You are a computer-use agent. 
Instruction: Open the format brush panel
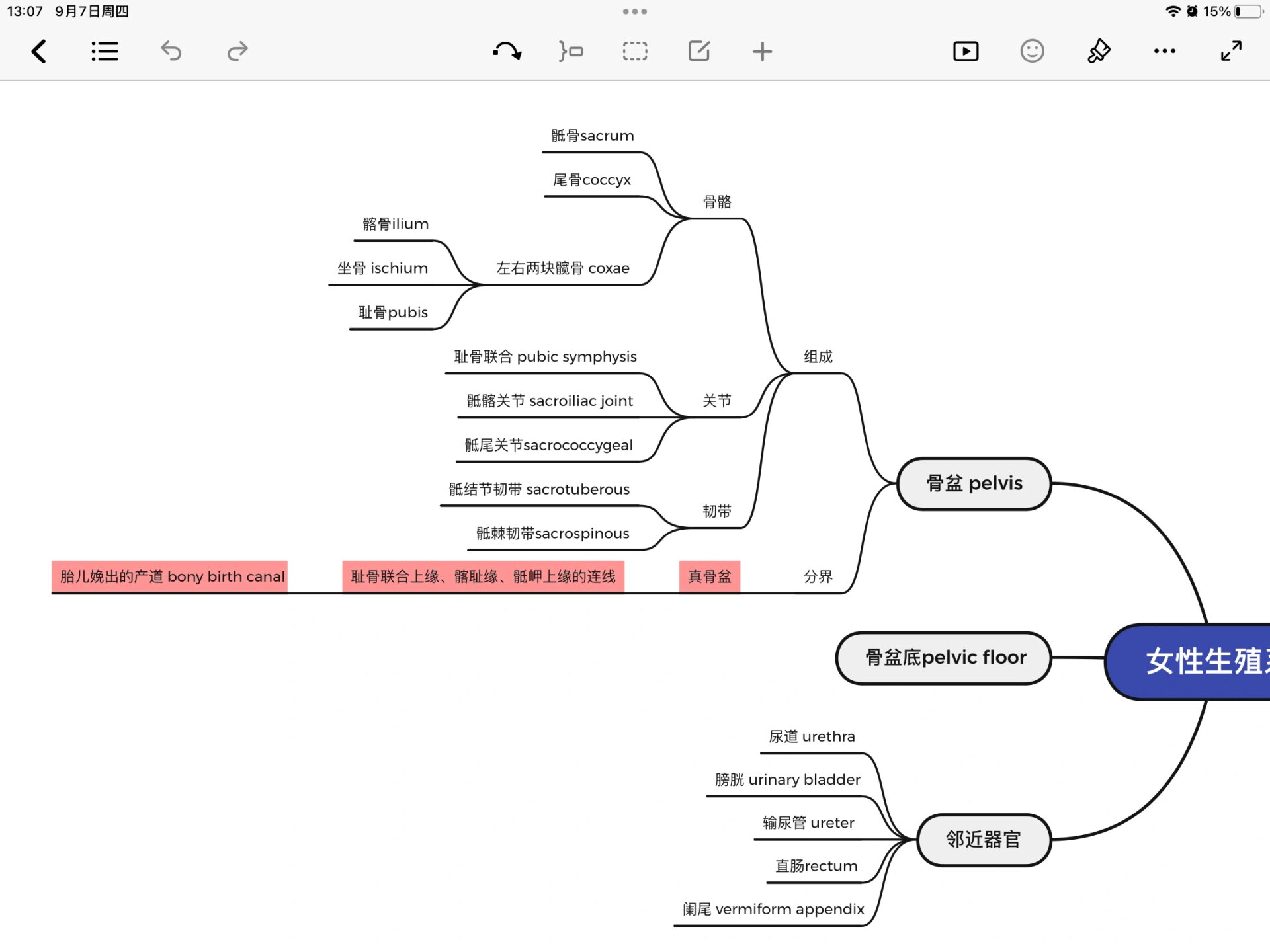point(1099,51)
